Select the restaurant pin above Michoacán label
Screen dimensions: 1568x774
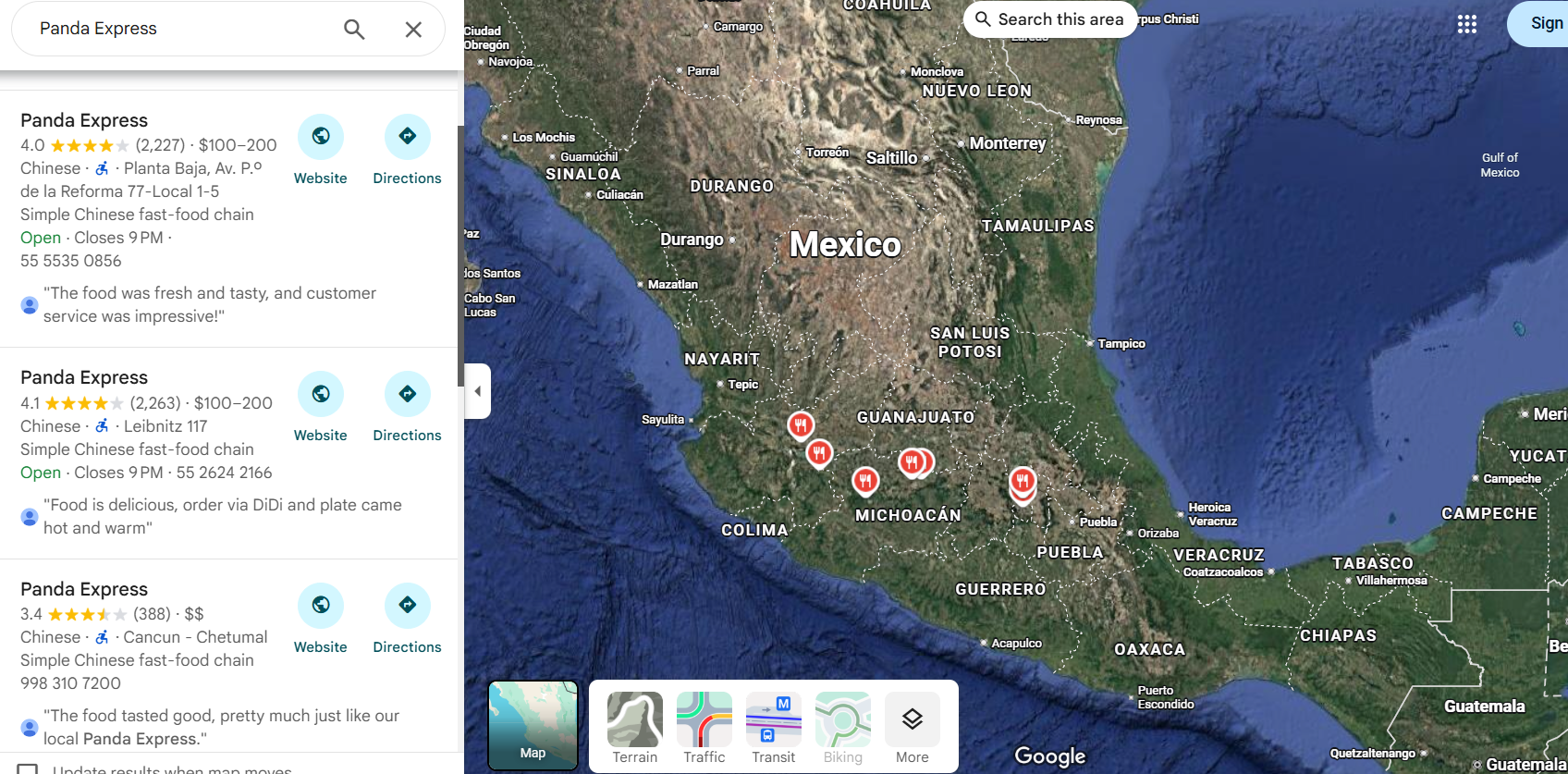865,481
